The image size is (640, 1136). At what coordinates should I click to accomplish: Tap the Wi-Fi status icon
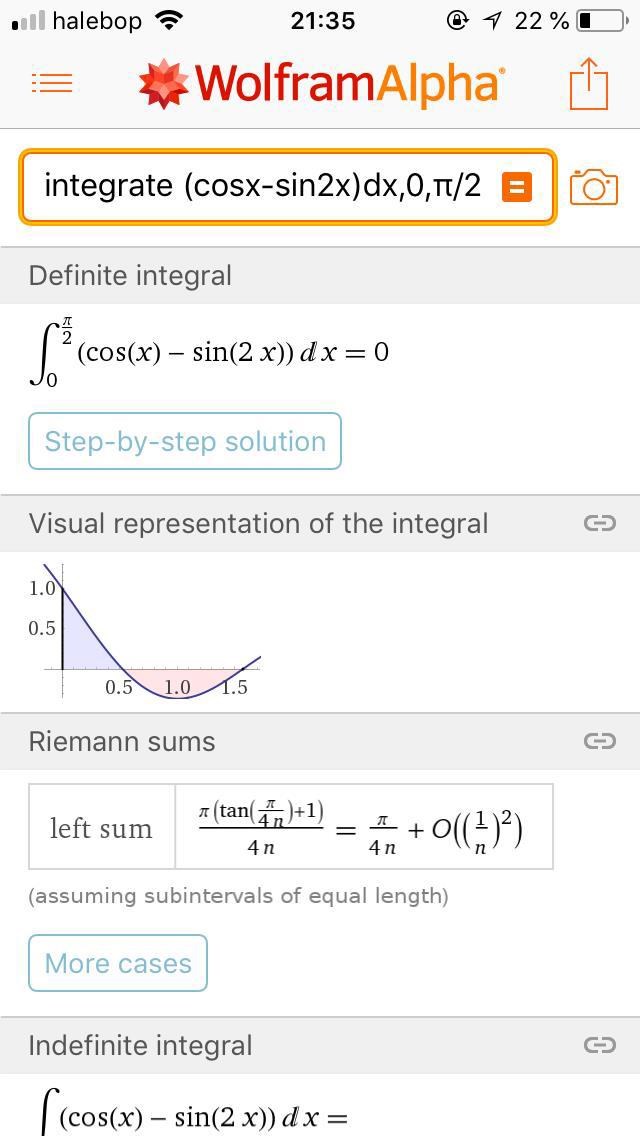[x=170, y=20]
